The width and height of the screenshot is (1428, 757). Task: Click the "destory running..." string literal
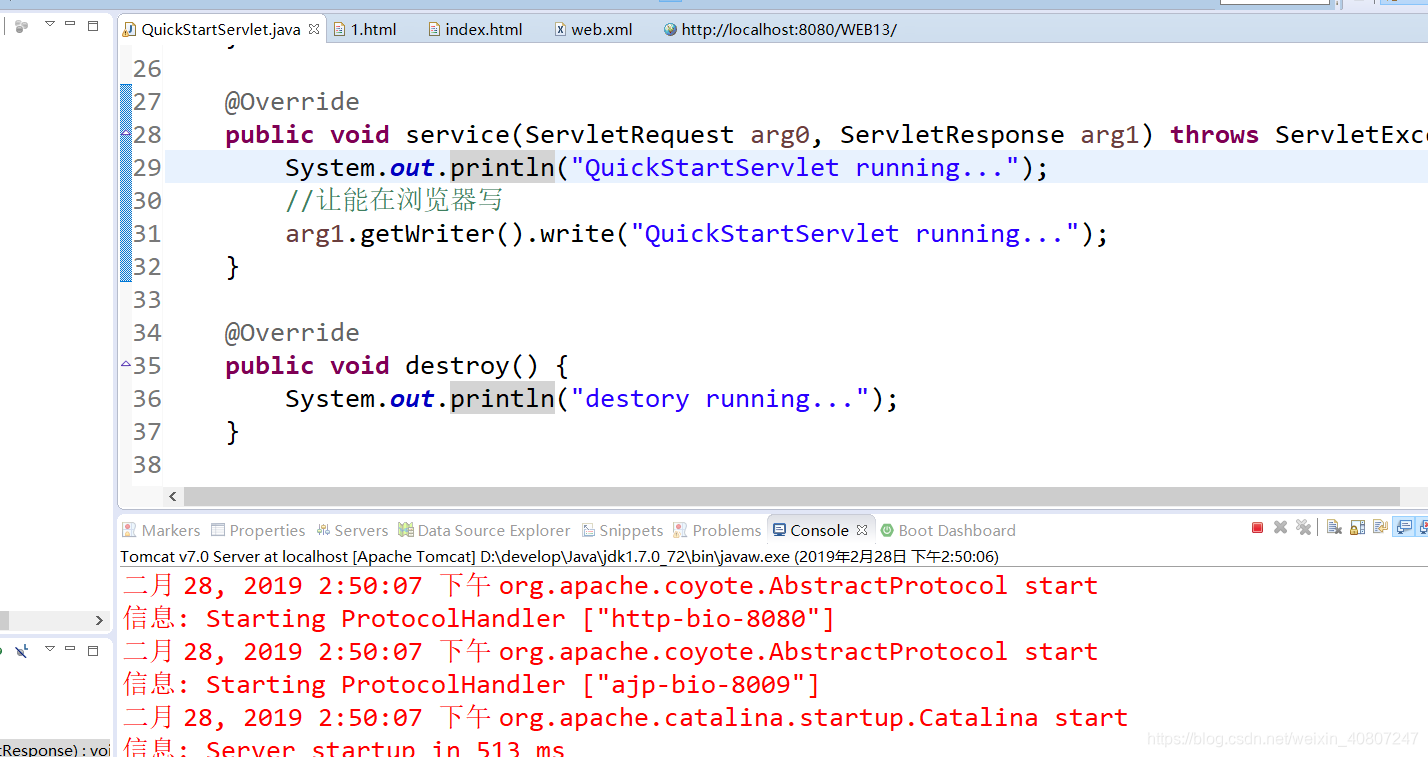pyautogui.click(x=720, y=398)
